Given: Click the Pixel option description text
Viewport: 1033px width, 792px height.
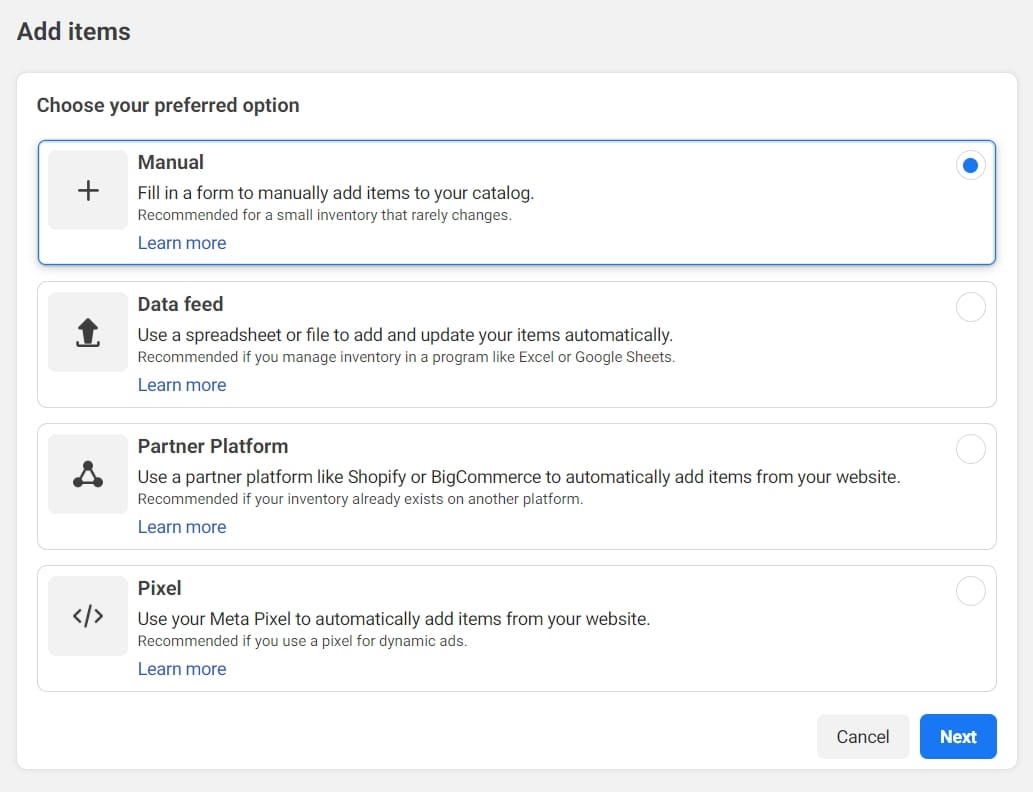Looking at the screenshot, I should pyautogui.click(x=394, y=619).
